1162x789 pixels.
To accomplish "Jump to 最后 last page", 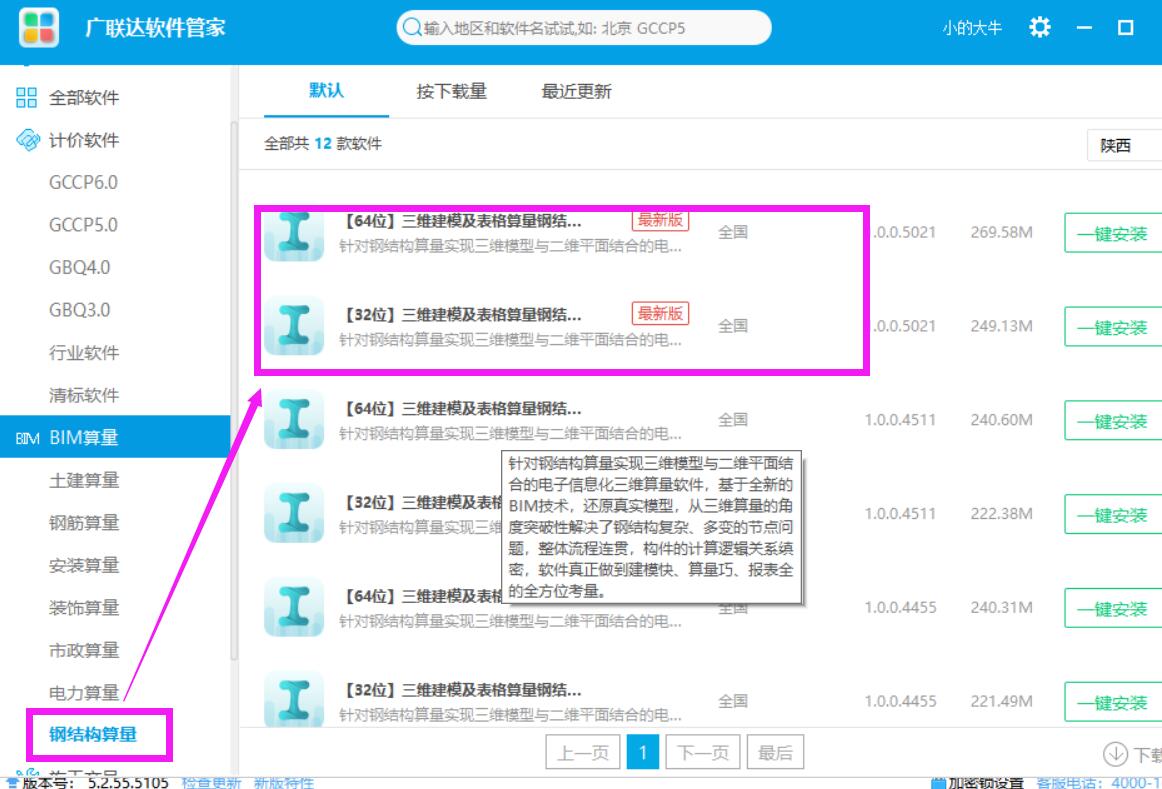I will click(775, 753).
